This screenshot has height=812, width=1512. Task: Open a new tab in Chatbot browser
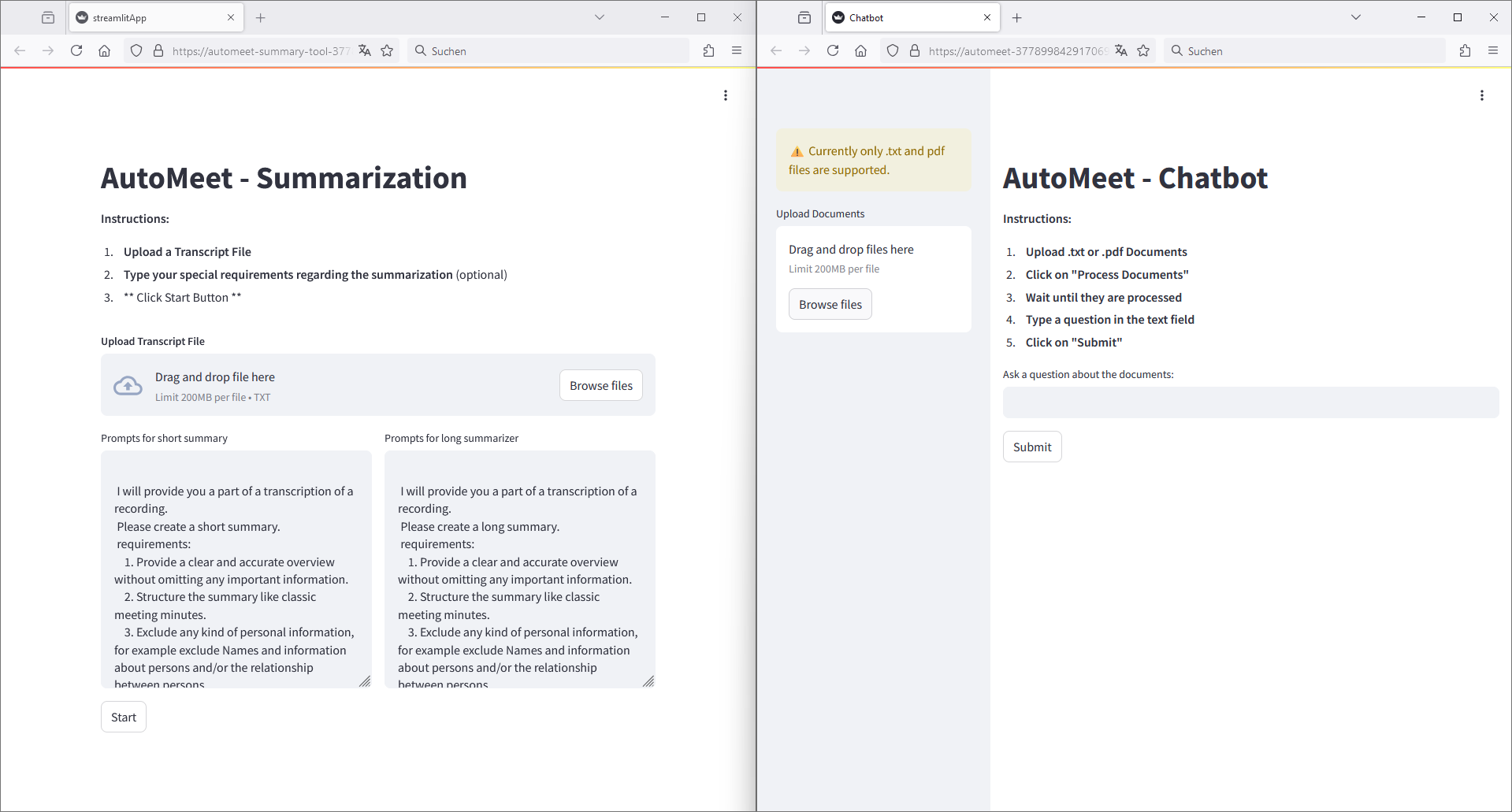(1016, 17)
